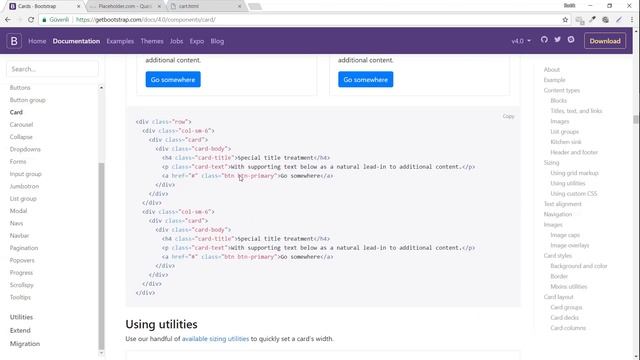This screenshot has height=360, width=640.
Task: Open Examples nav item
Action: click(x=120, y=41)
